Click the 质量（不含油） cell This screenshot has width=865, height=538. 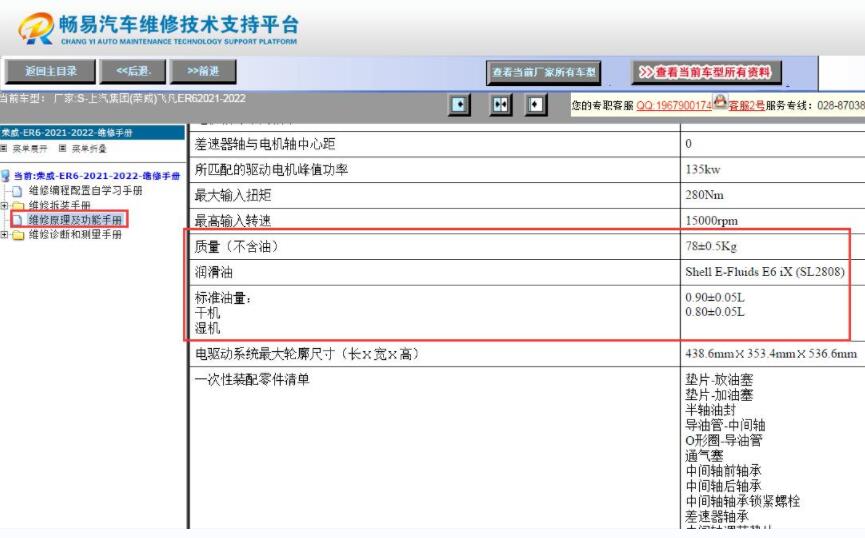coord(435,247)
